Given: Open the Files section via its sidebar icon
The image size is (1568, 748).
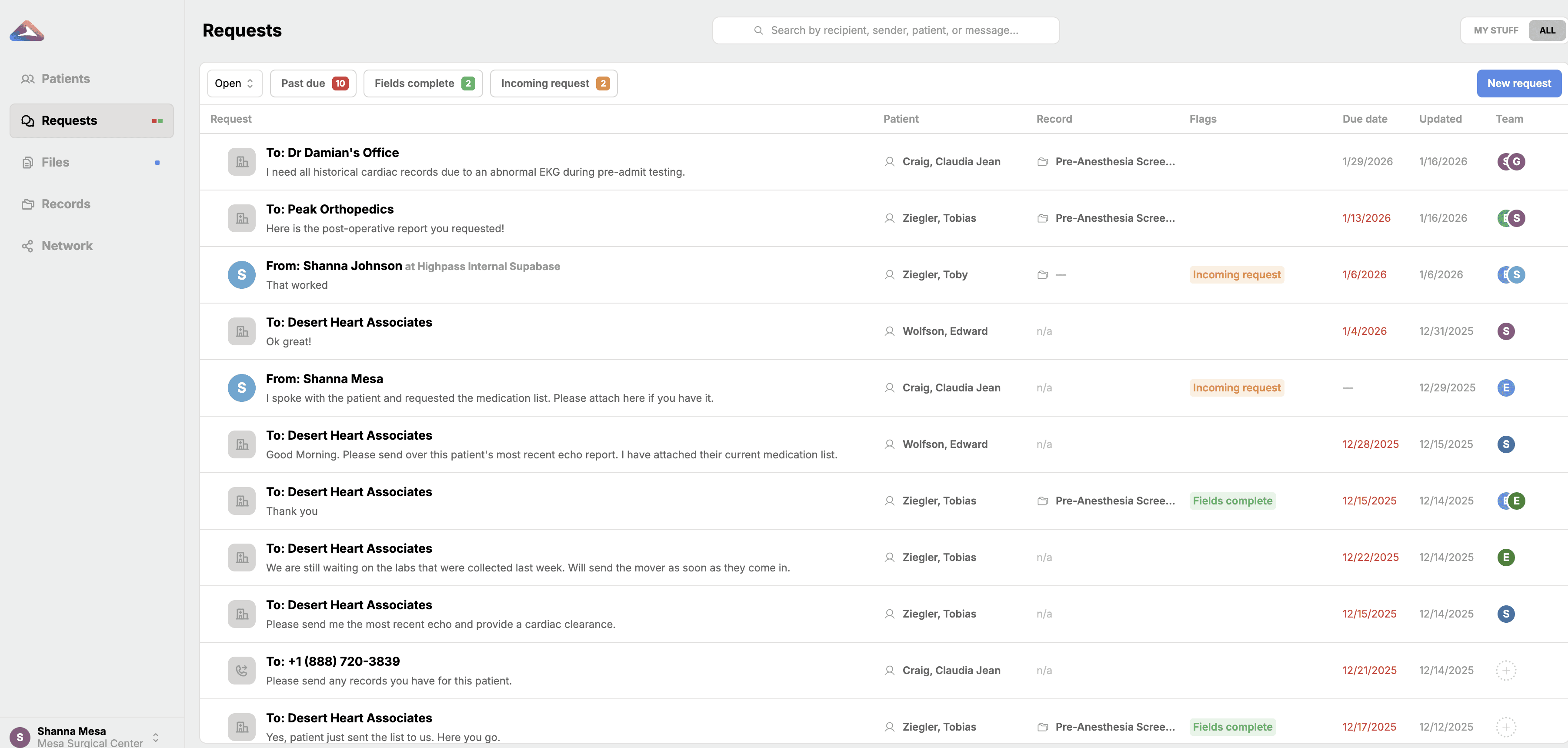Looking at the screenshot, I should (28, 162).
